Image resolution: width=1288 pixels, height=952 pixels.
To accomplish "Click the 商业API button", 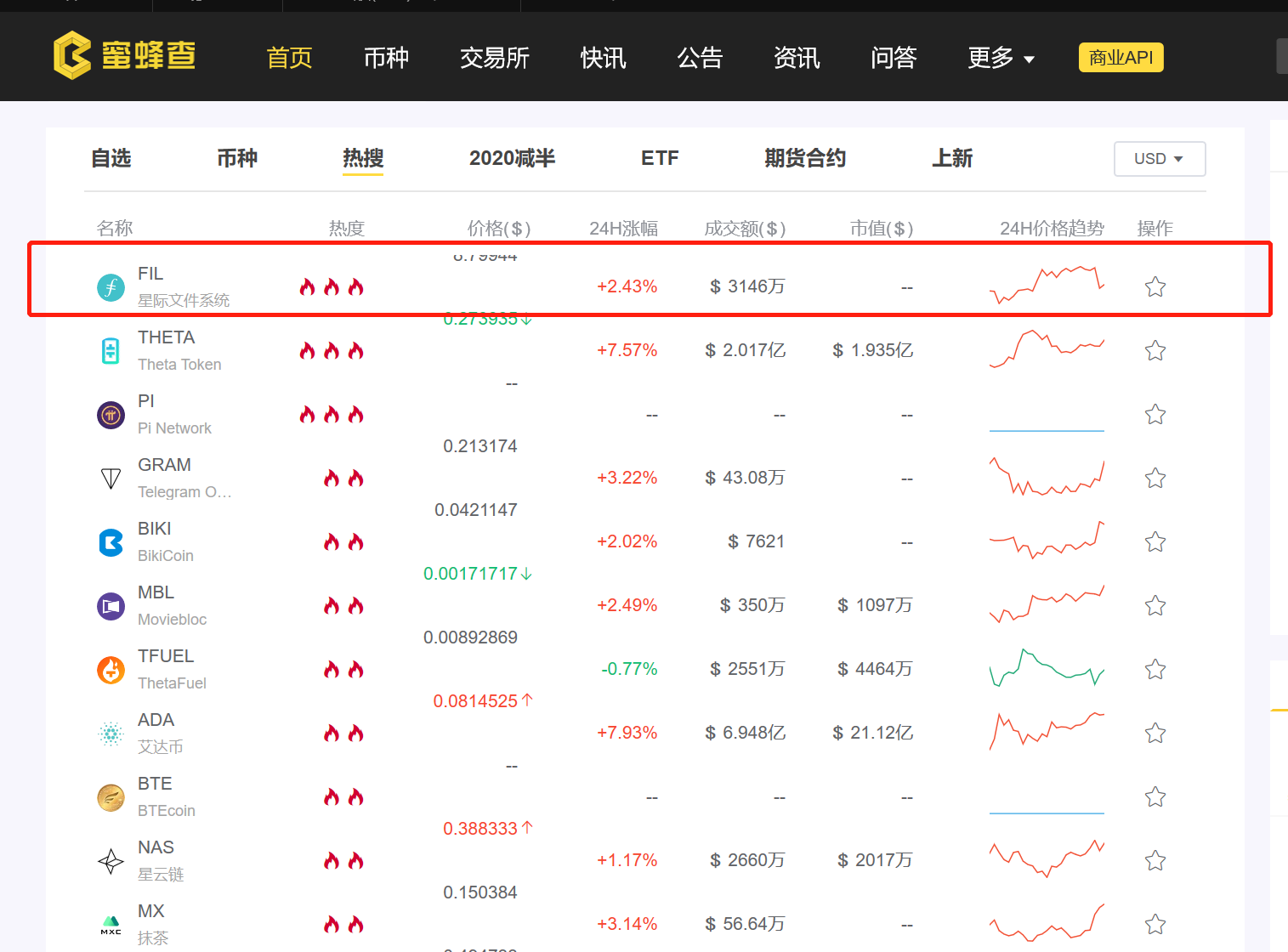I will (x=1121, y=58).
